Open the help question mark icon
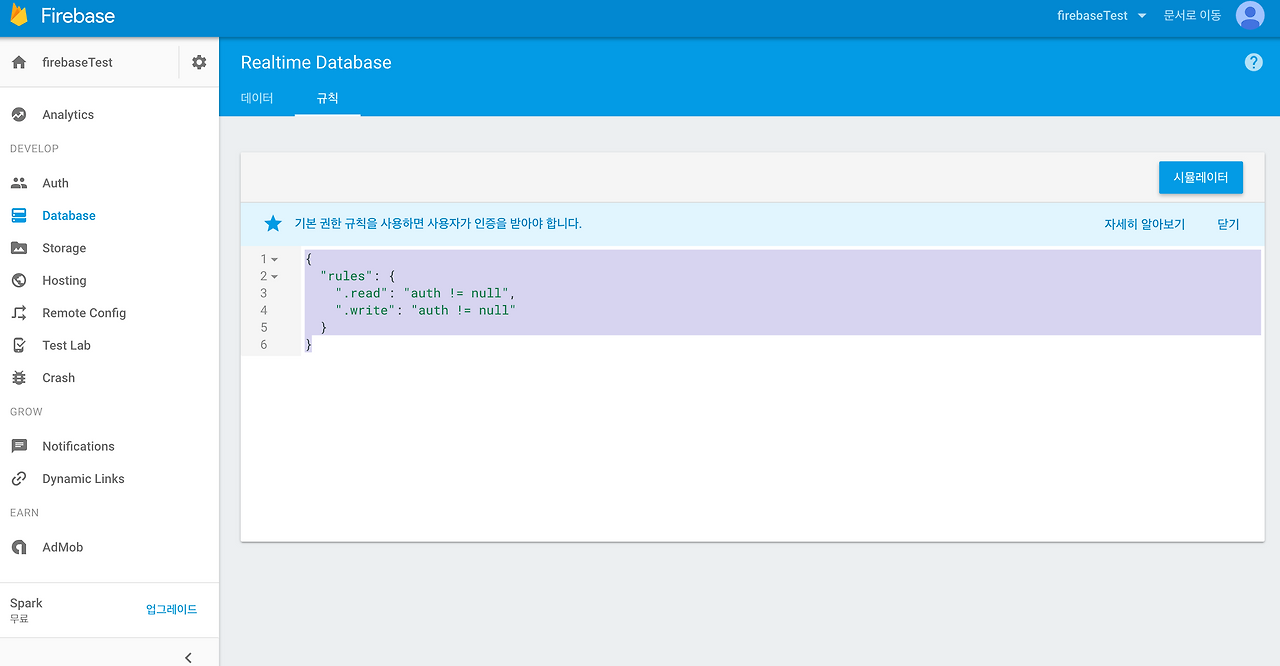The width and height of the screenshot is (1280, 666). click(1253, 62)
